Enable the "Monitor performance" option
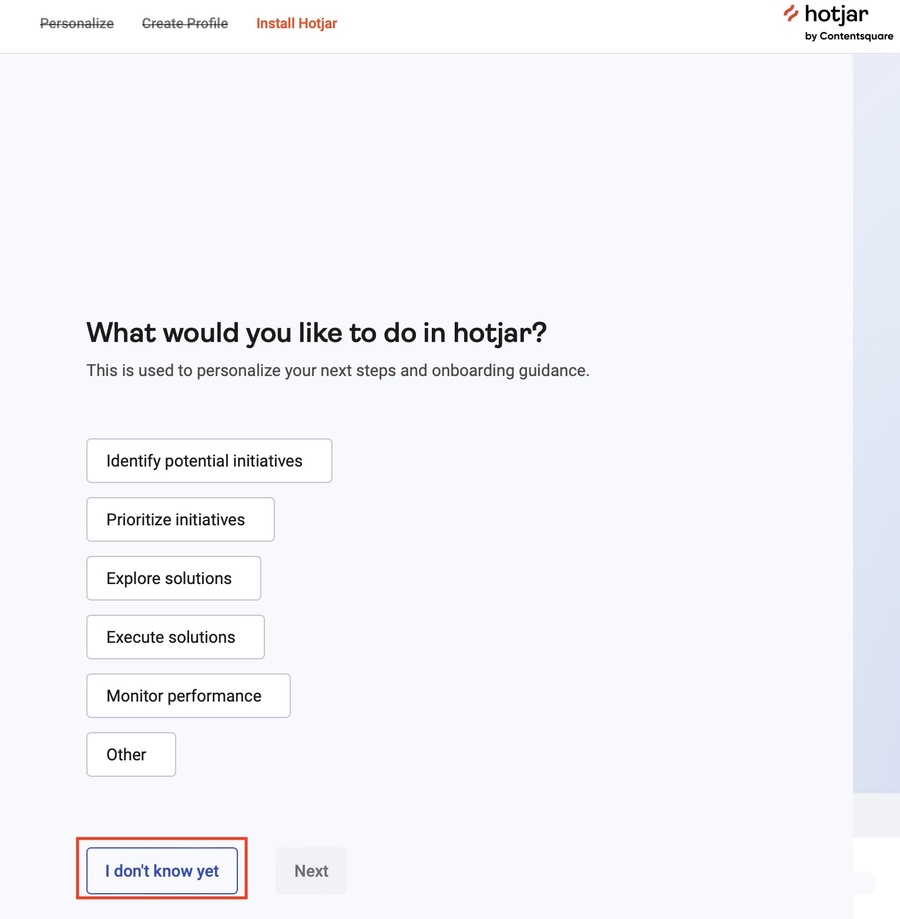 188,696
